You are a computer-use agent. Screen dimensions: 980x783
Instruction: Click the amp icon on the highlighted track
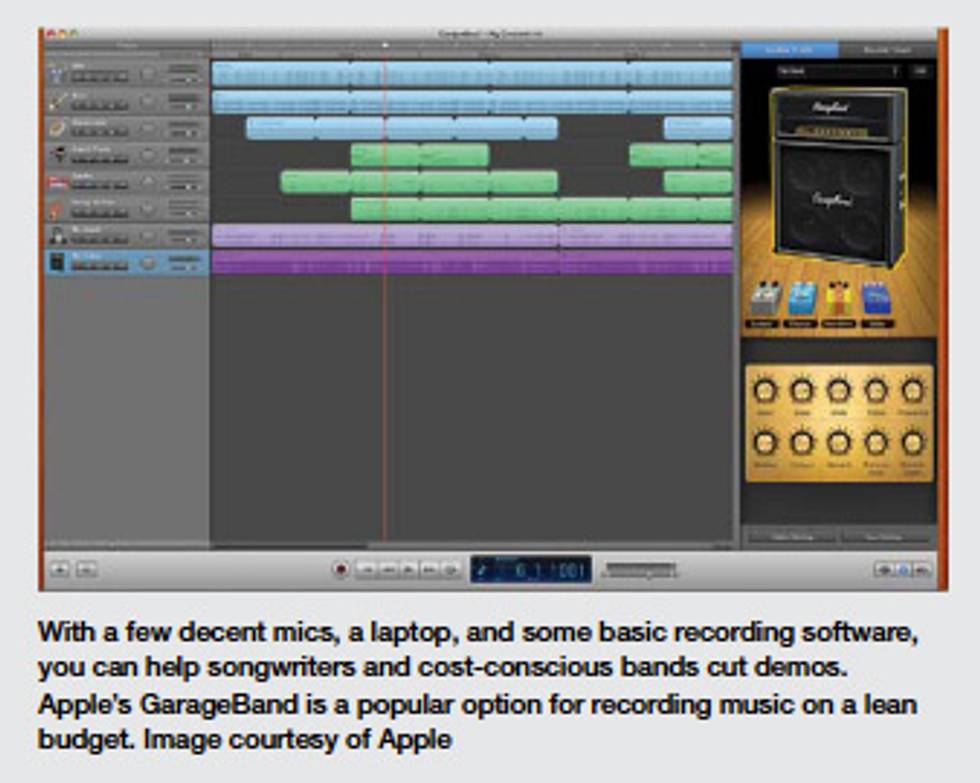[57, 262]
